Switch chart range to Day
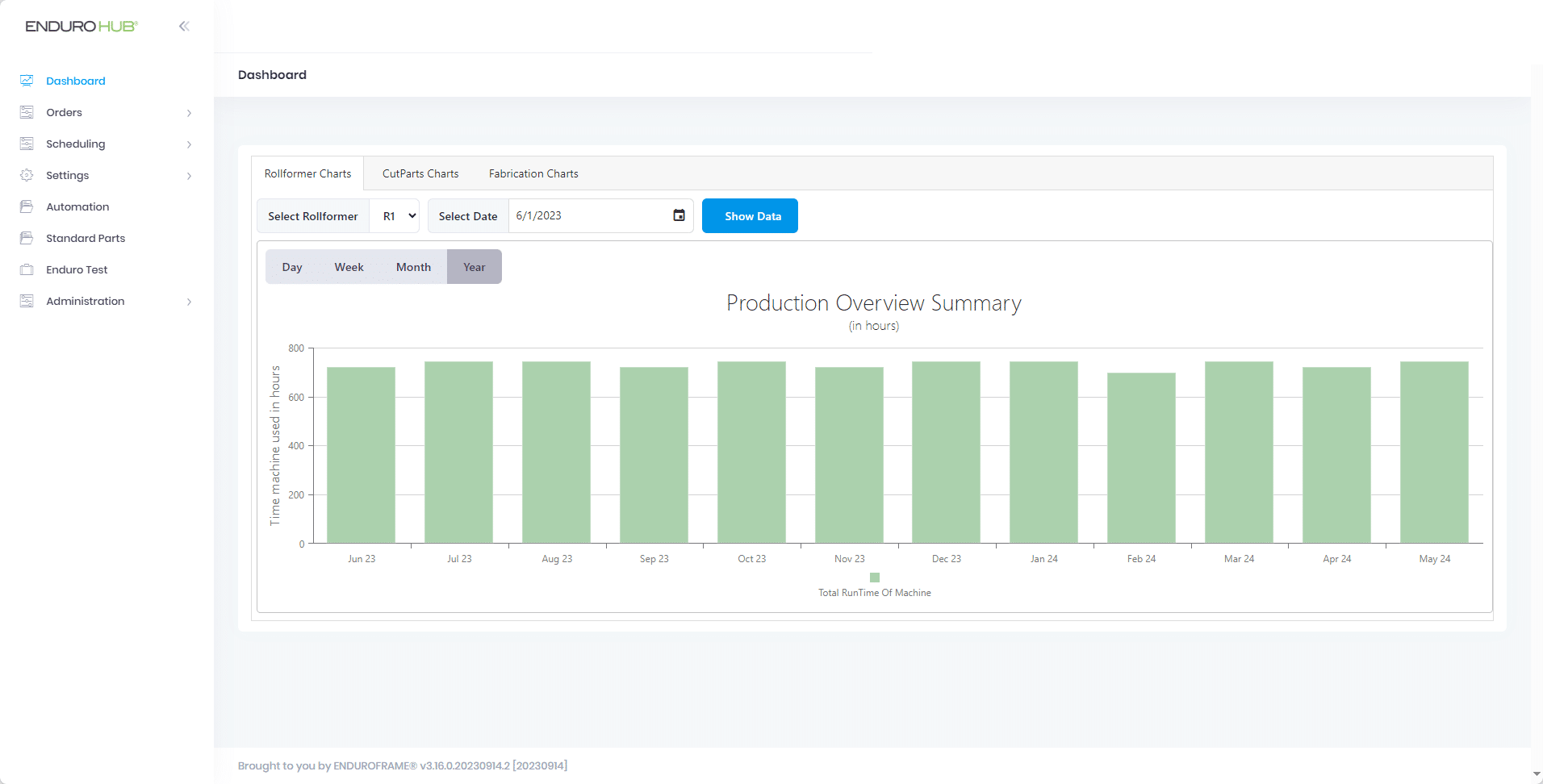The image size is (1543, 784). (x=292, y=267)
